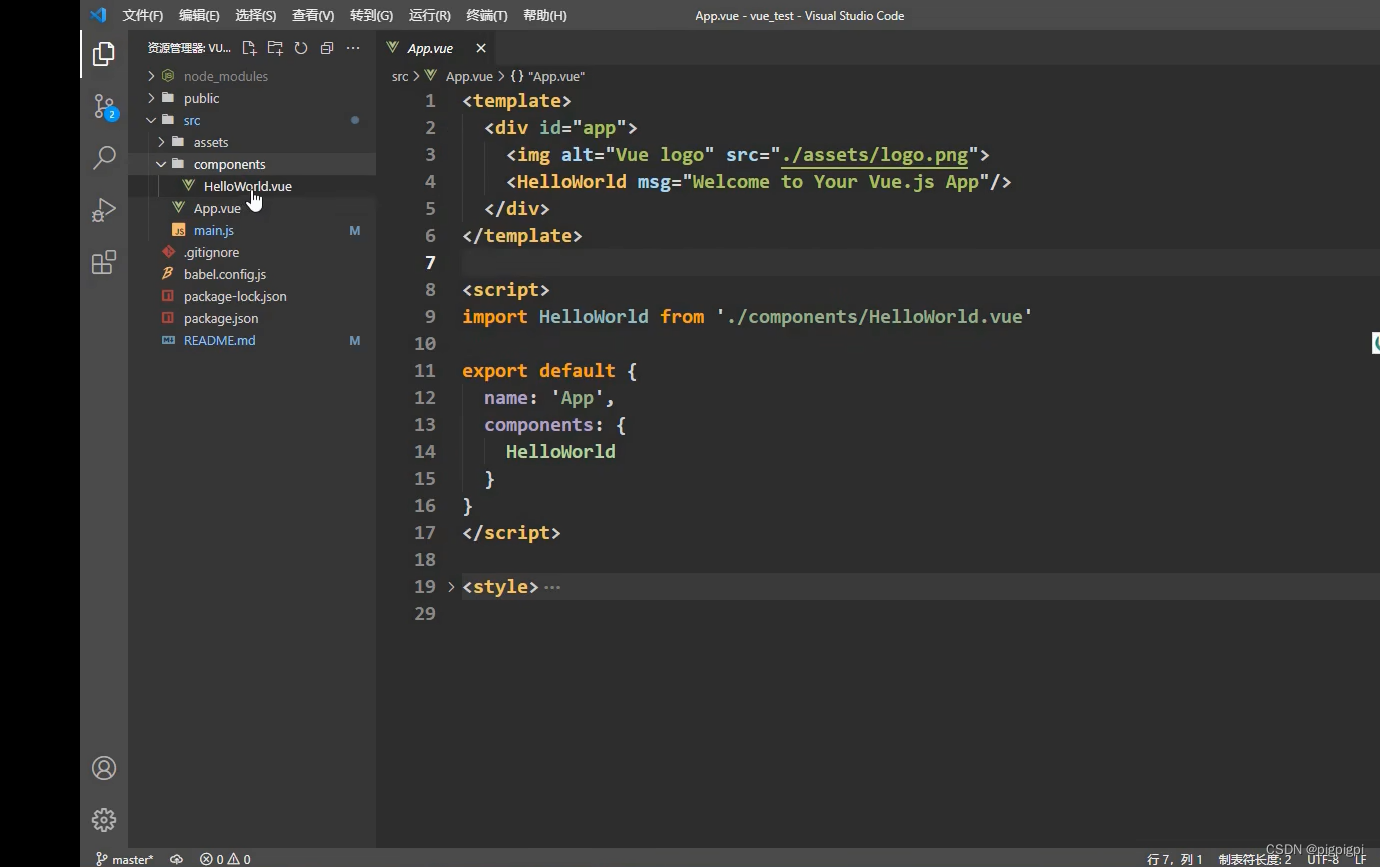Screen dimensions: 1380x867
Task: Synchronize changes via cloud icon
Action: pos(177,859)
